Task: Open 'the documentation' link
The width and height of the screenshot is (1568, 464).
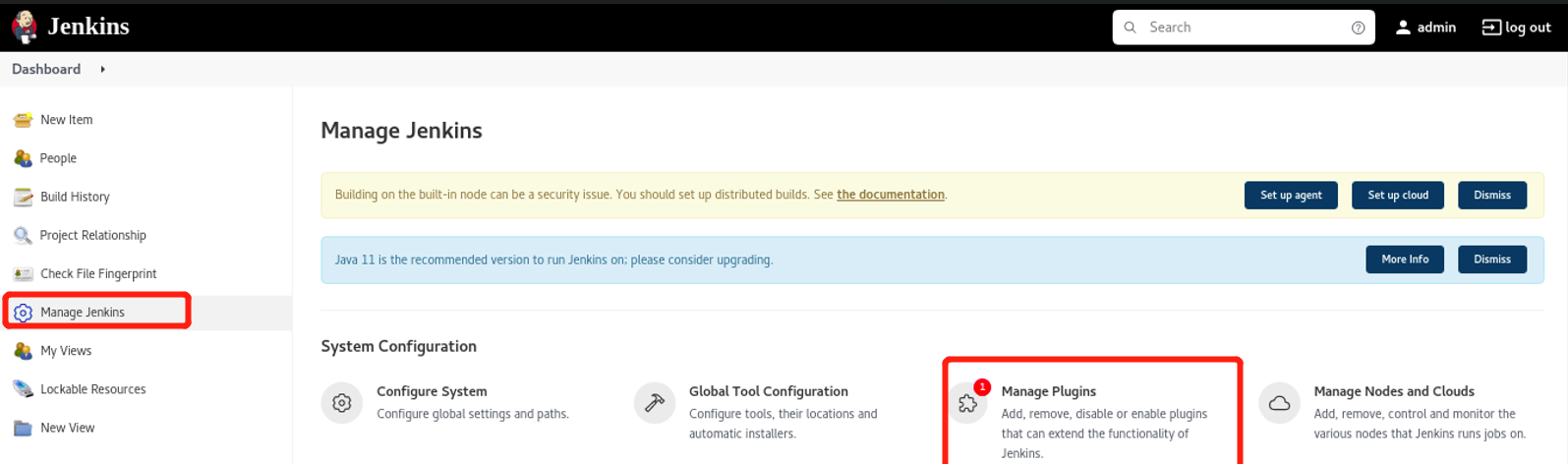Action: point(891,195)
